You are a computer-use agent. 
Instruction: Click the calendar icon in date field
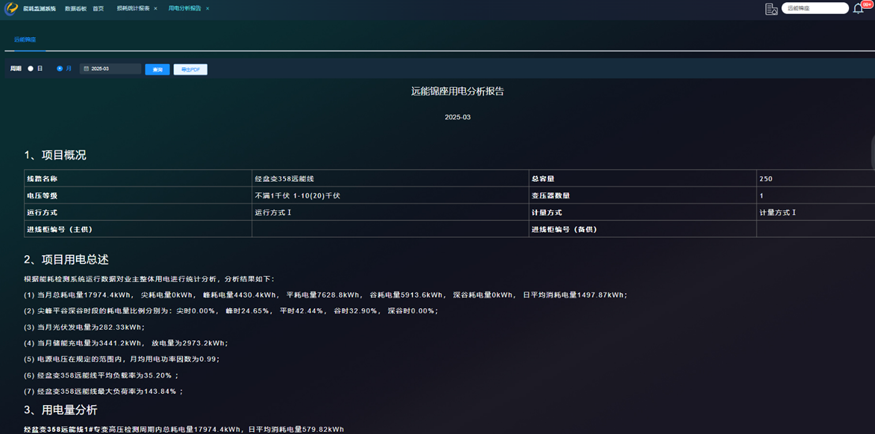(86, 69)
